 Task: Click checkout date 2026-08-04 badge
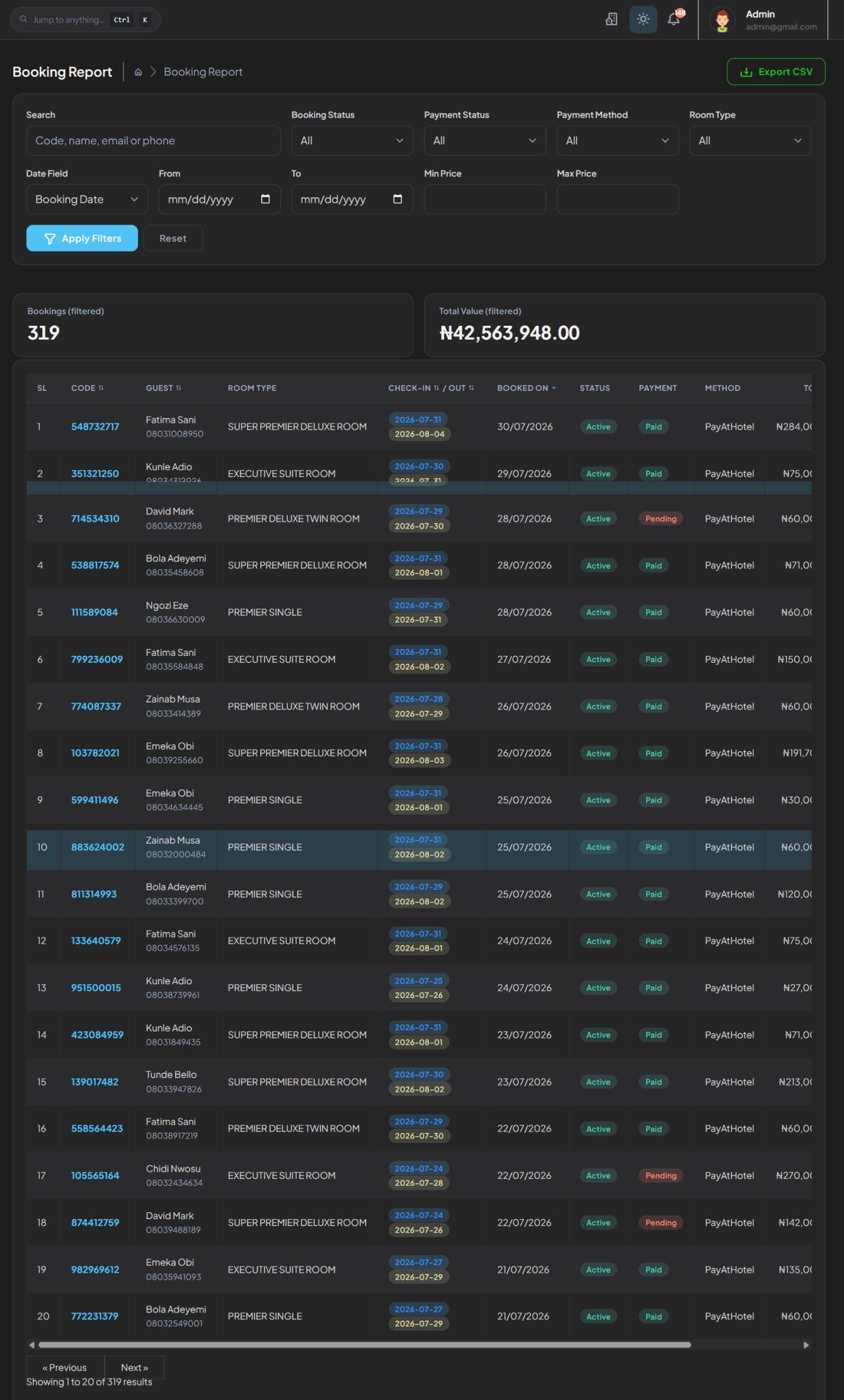click(419, 434)
